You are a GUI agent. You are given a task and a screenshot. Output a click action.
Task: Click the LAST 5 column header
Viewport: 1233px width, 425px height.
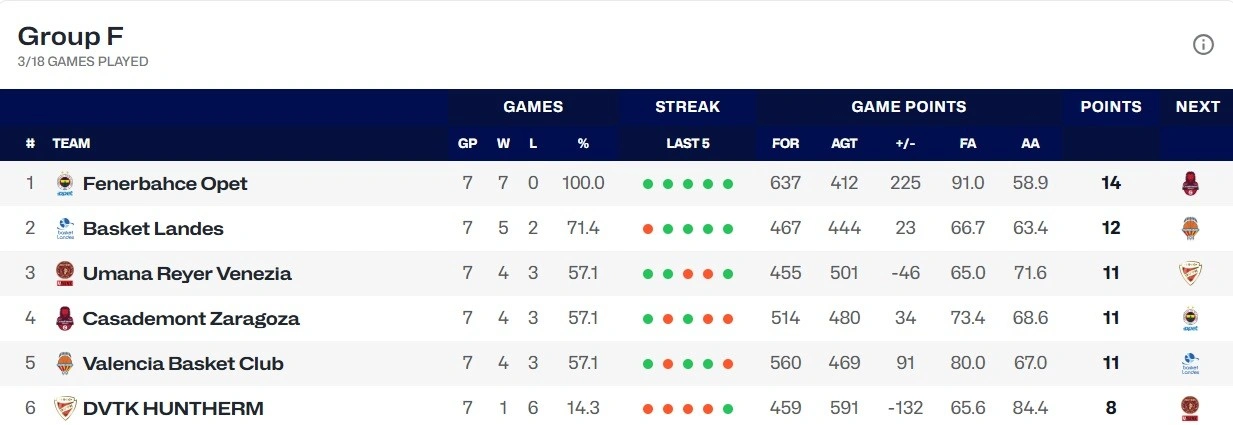tap(687, 143)
